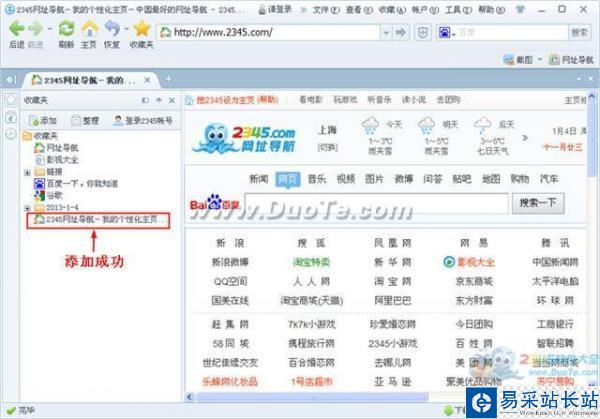Select the 地图 search category tab

pos(491,179)
